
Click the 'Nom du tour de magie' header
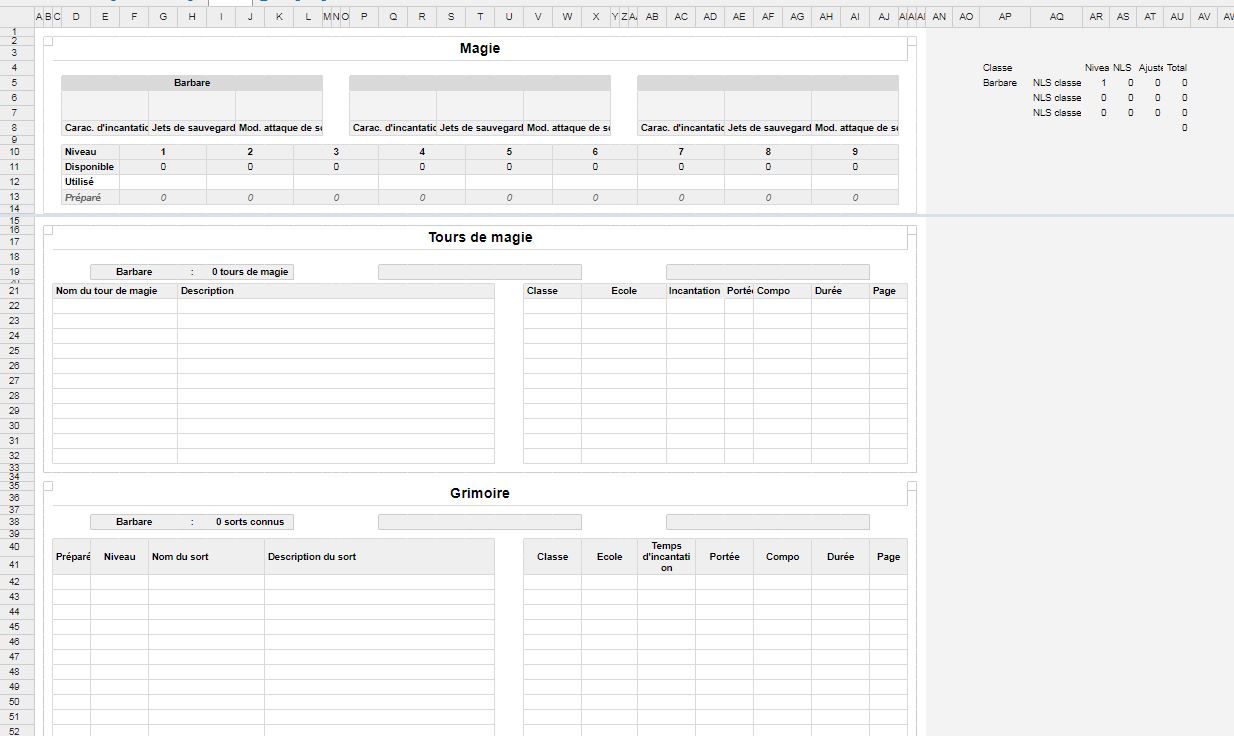[115, 291]
